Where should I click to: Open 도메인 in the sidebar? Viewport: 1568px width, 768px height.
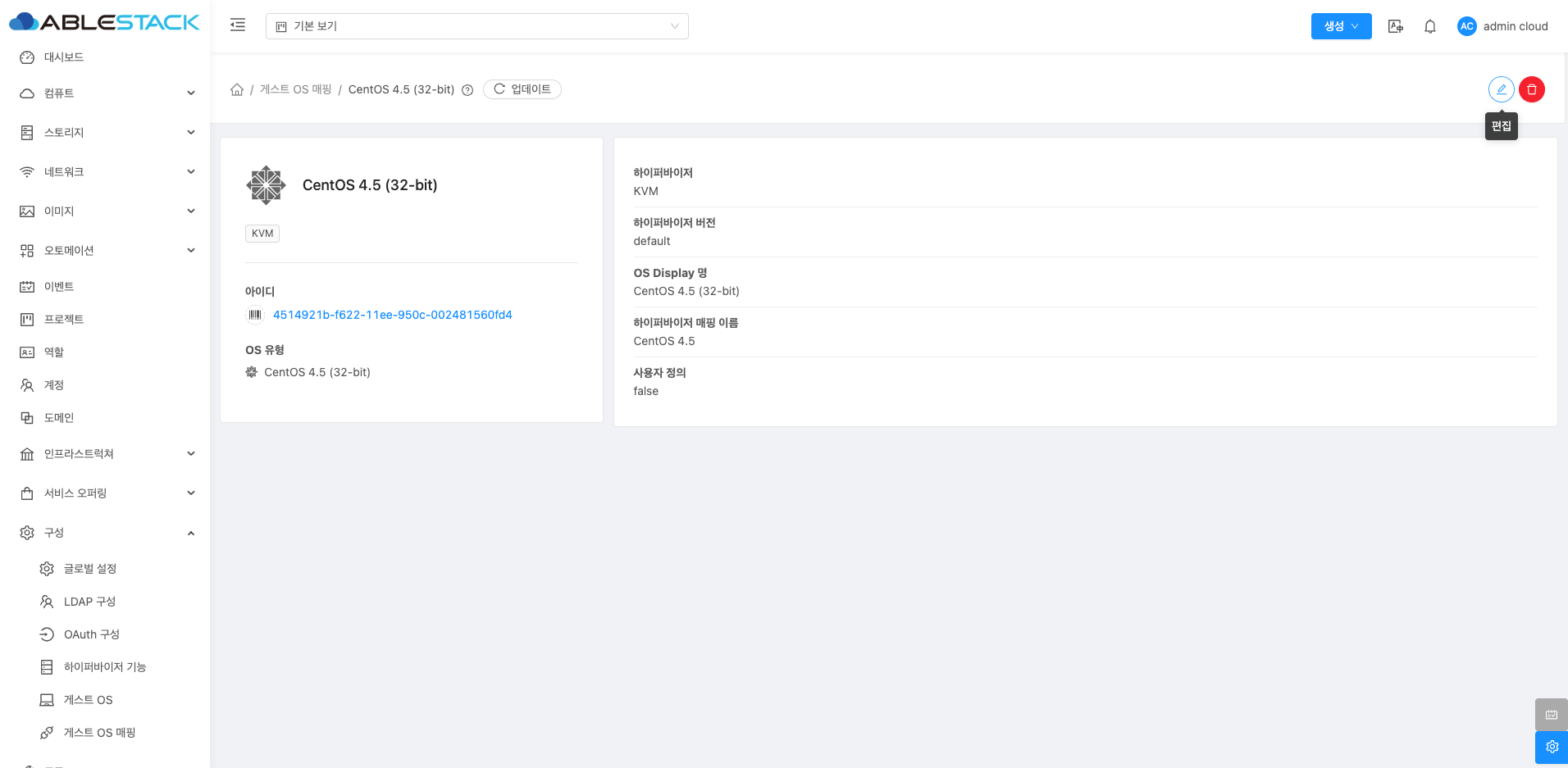pyautogui.click(x=105, y=418)
